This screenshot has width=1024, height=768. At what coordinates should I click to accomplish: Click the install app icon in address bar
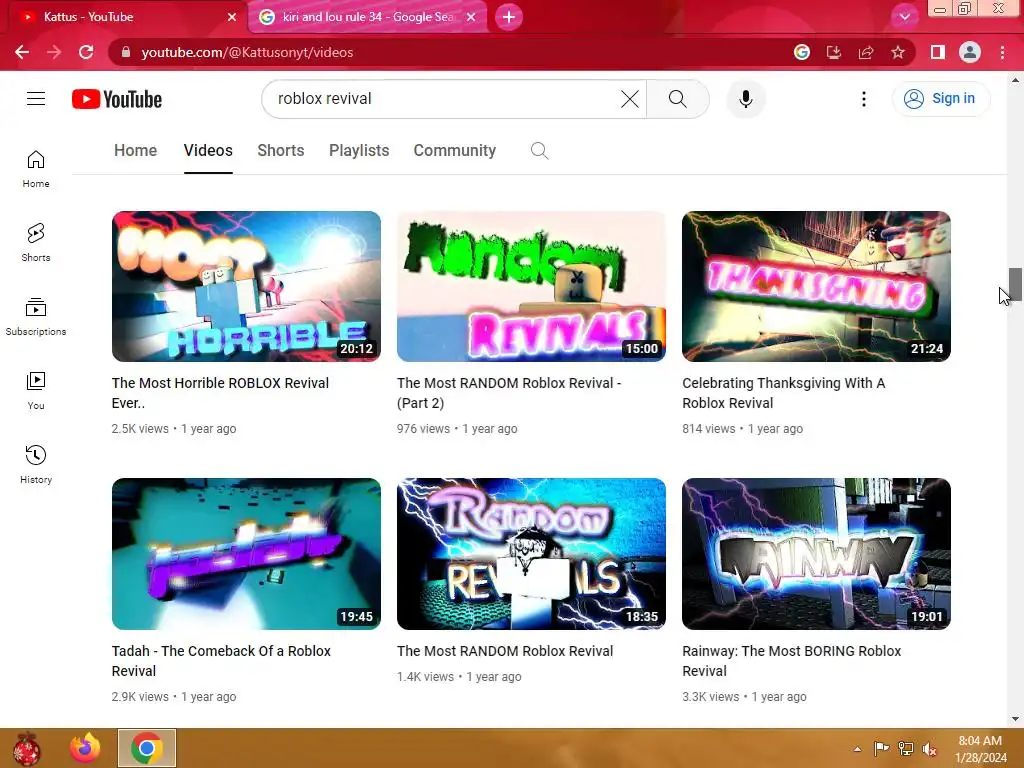(x=834, y=52)
